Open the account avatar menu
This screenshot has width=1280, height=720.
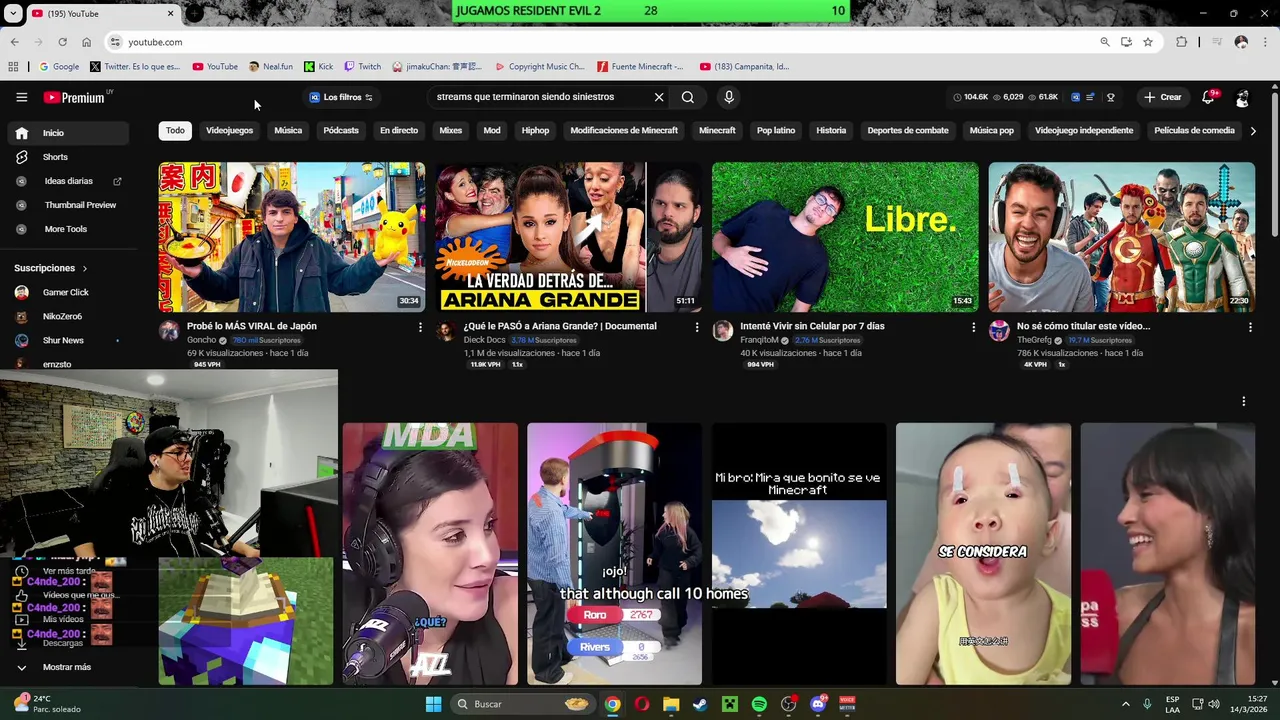tap(1242, 97)
